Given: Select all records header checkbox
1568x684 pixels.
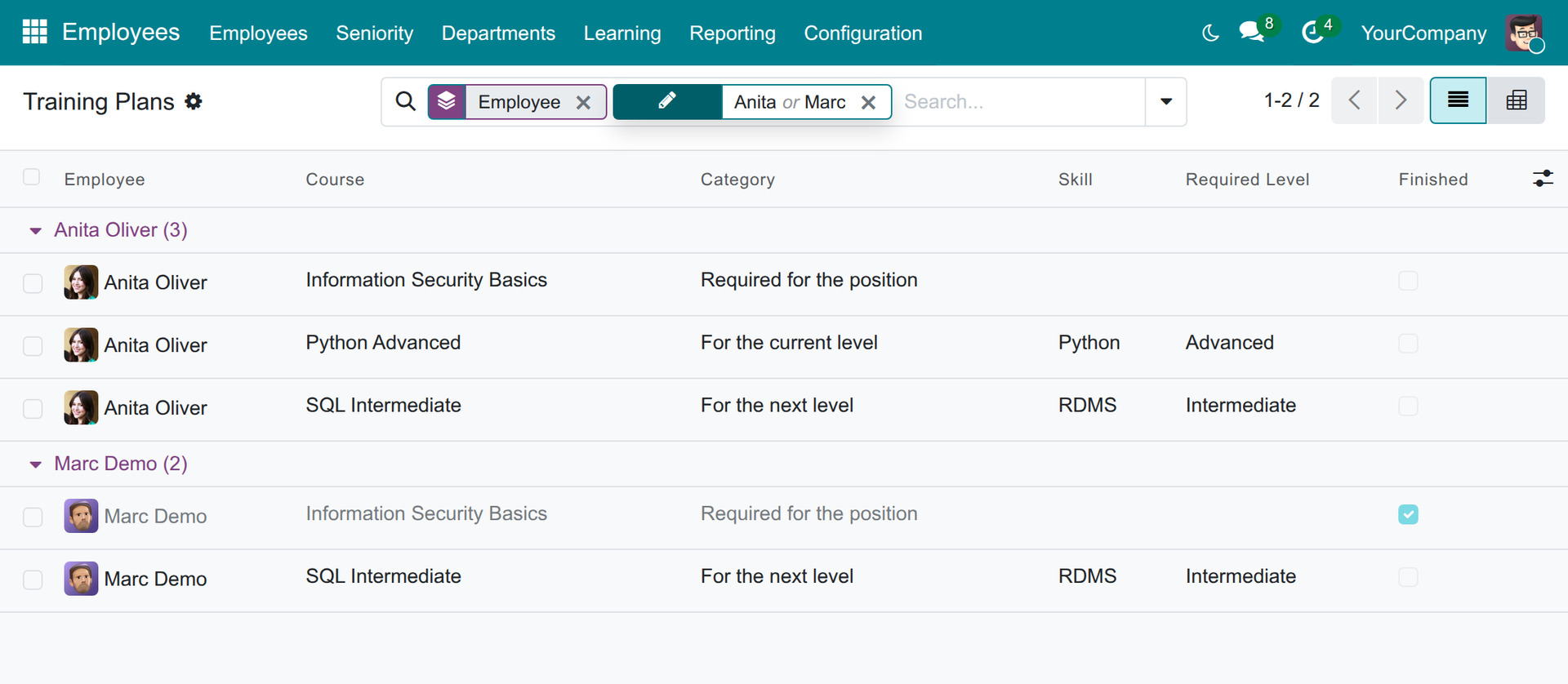Looking at the screenshot, I should [32, 177].
